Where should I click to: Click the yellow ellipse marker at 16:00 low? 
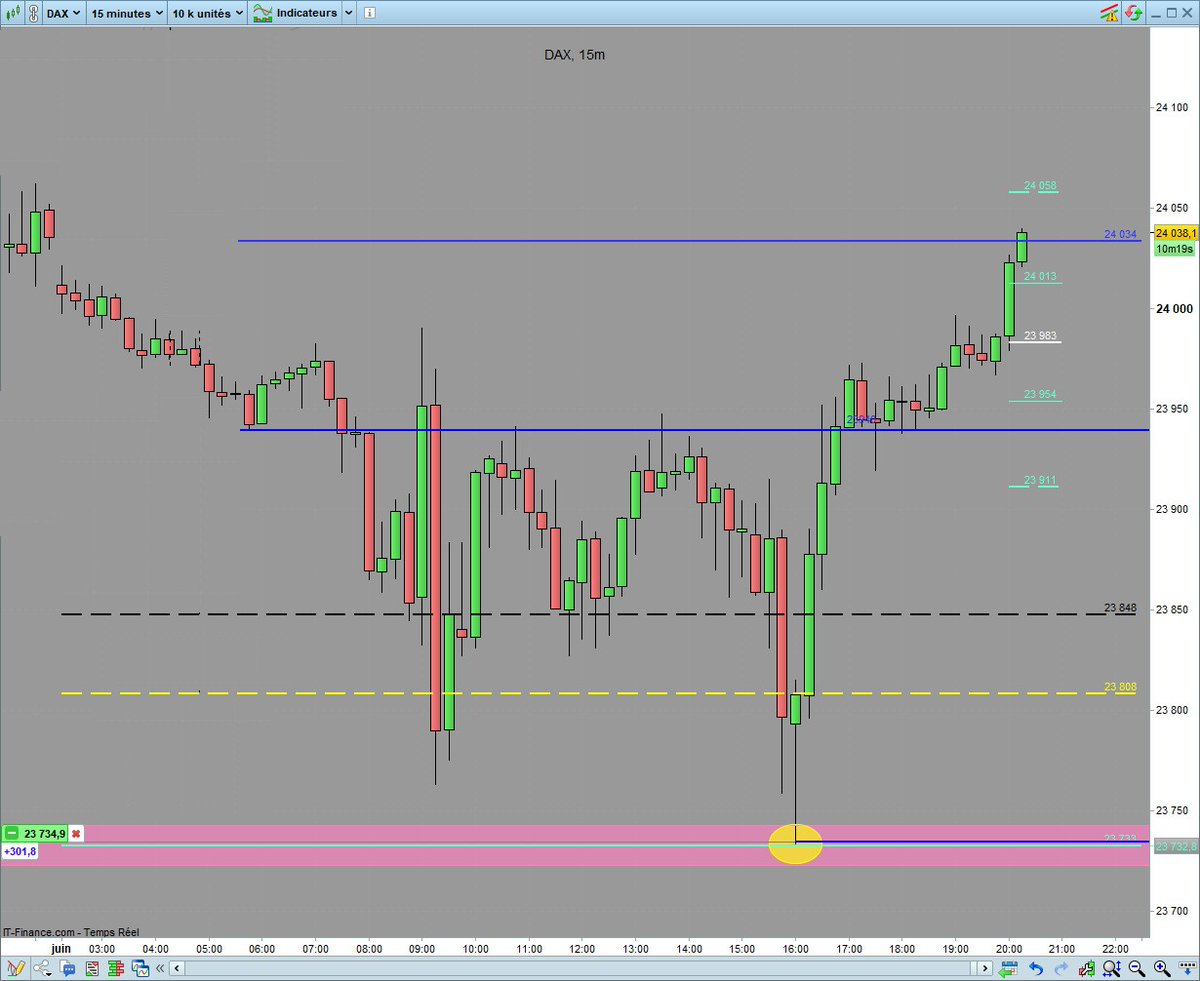pos(795,844)
